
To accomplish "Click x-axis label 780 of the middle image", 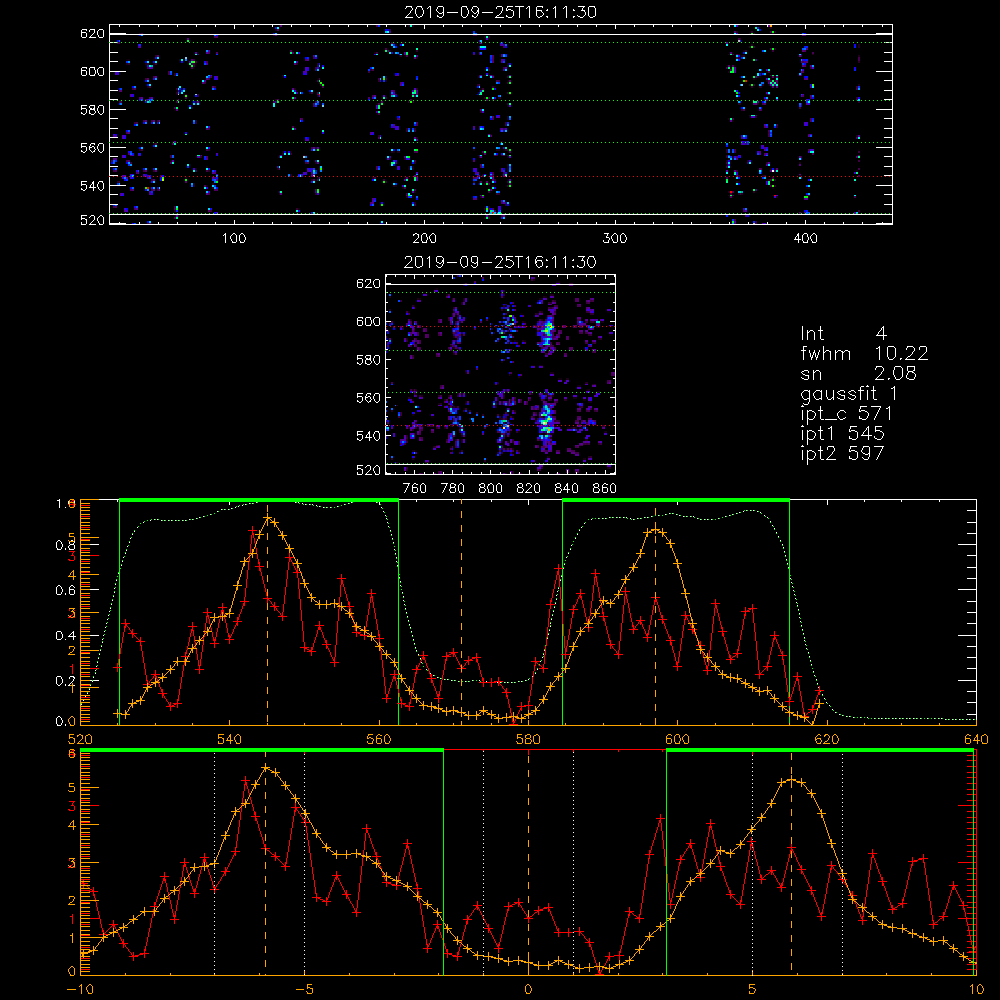I will [453, 489].
